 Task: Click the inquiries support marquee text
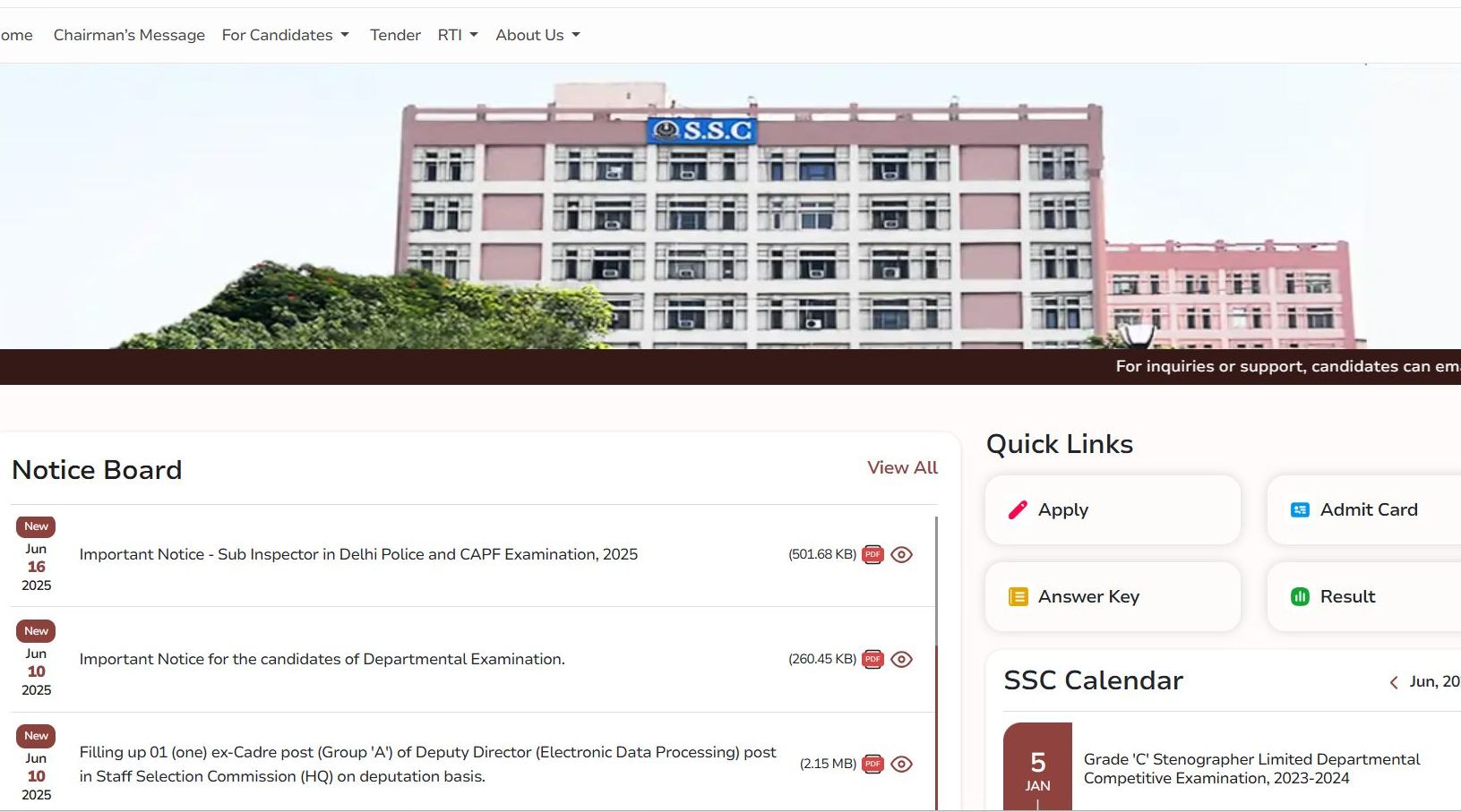click(x=1287, y=366)
